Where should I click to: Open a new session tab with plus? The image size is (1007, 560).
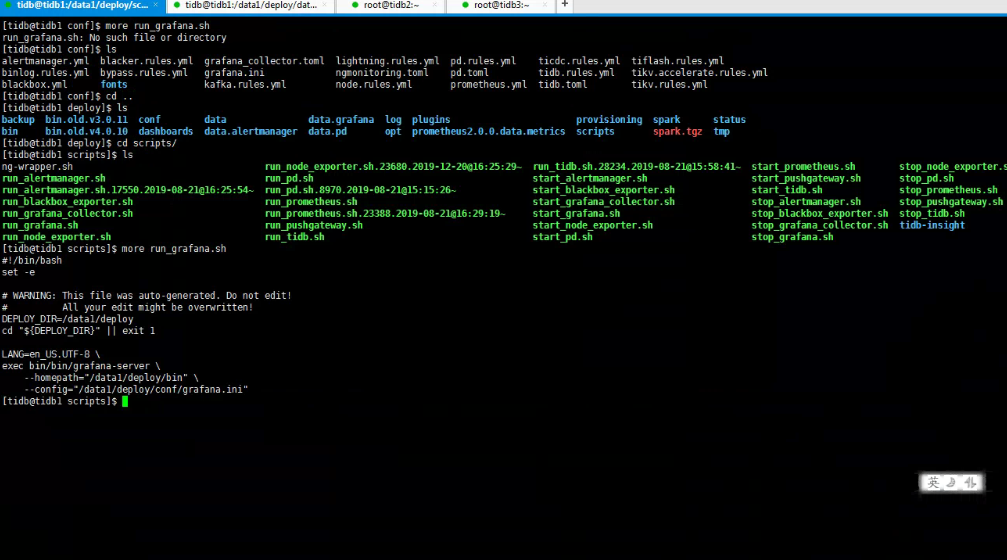coord(565,4)
